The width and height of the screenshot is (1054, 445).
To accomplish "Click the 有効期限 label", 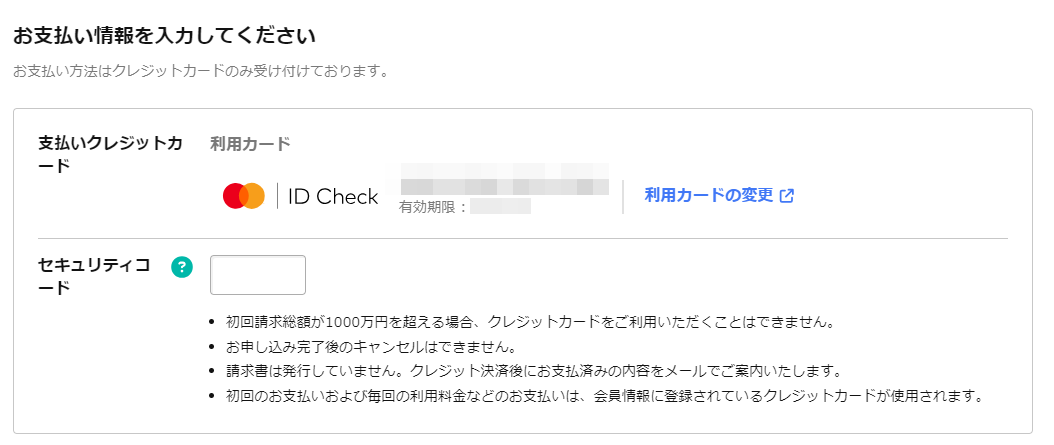I will (x=432, y=206).
